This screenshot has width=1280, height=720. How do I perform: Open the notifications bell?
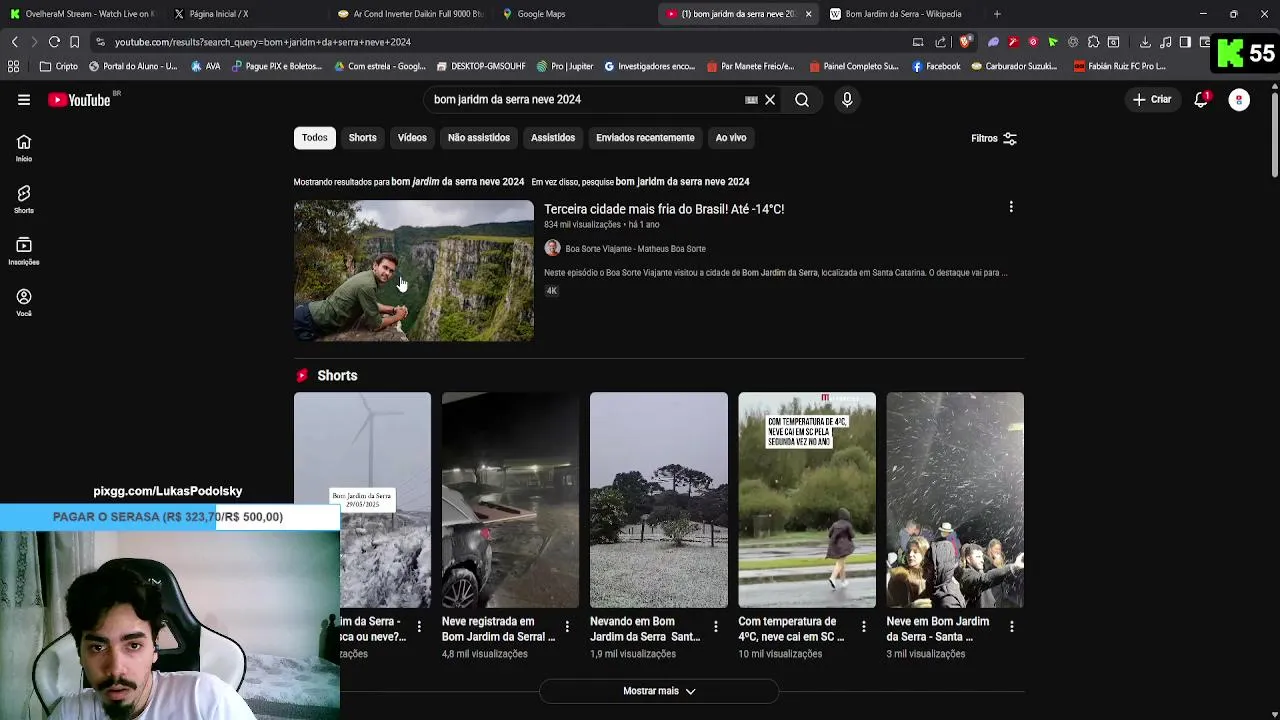coord(1201,100)
